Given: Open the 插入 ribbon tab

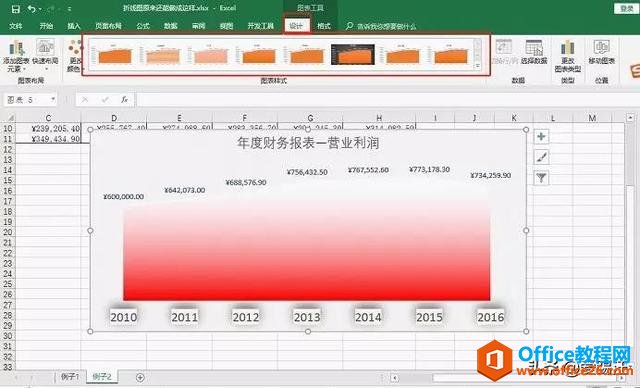Looking at the screenshot, I should [74, 26].
